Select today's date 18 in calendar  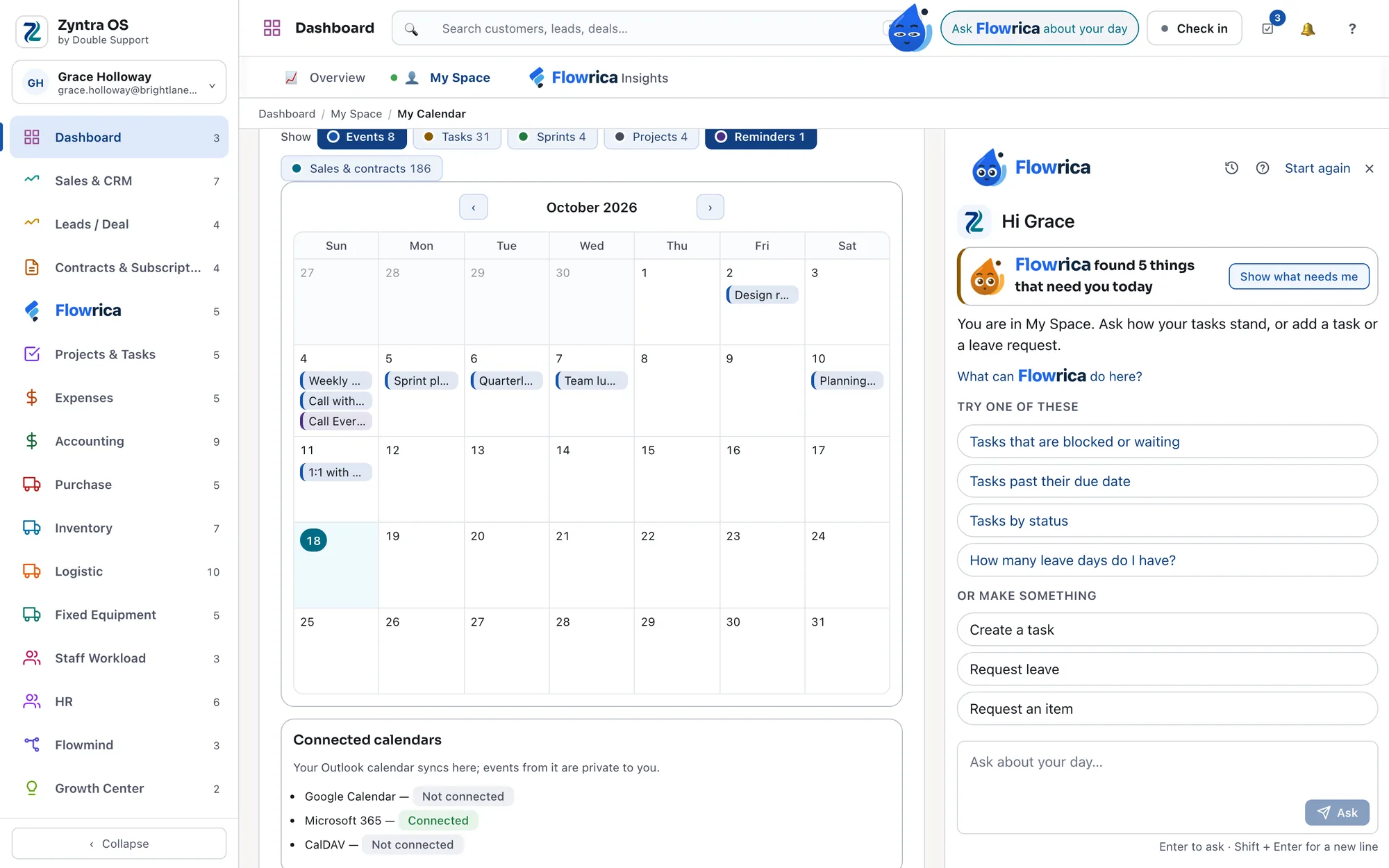click(x=314, y=540)
